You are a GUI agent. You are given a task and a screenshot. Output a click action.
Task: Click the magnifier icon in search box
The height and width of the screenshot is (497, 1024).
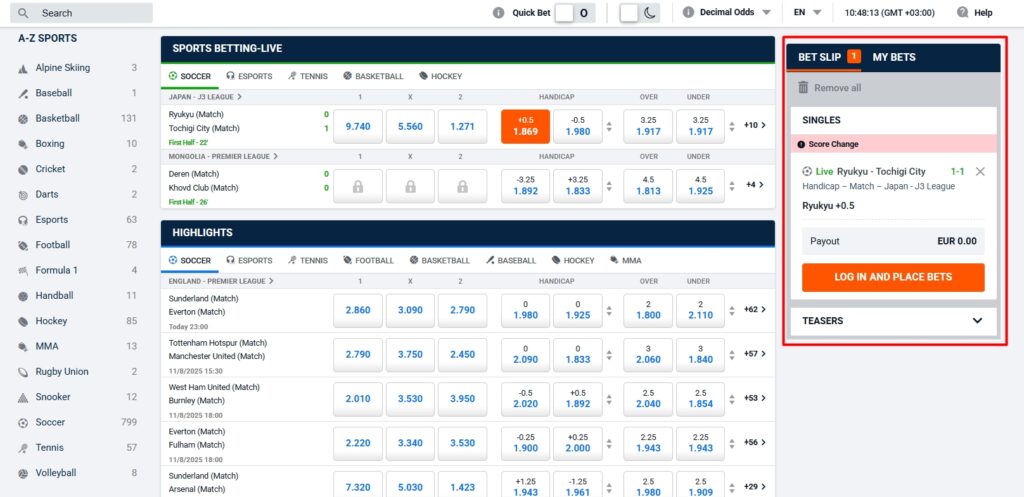[24, 13]
